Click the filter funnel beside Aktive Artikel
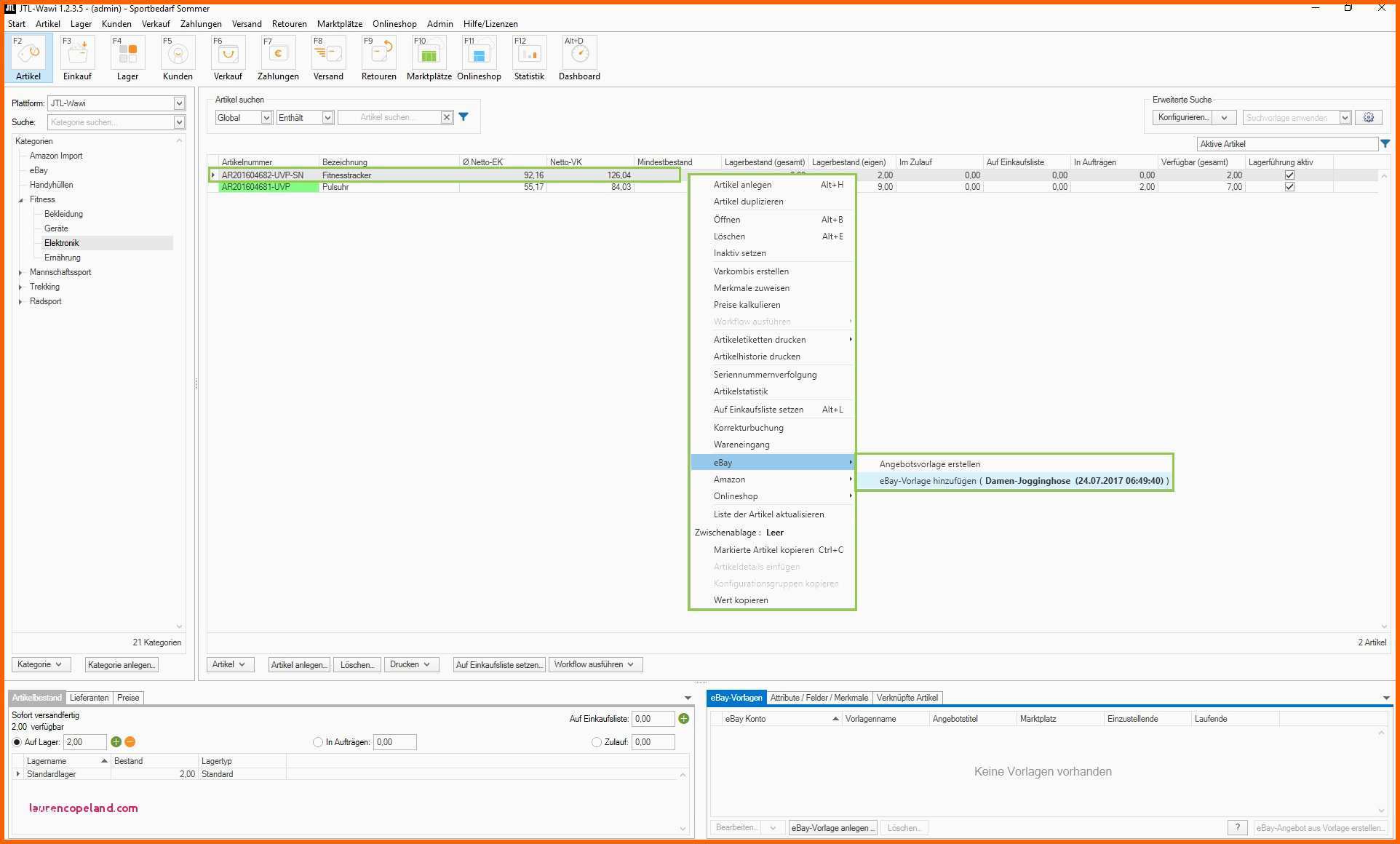 tap(1385, 144)
